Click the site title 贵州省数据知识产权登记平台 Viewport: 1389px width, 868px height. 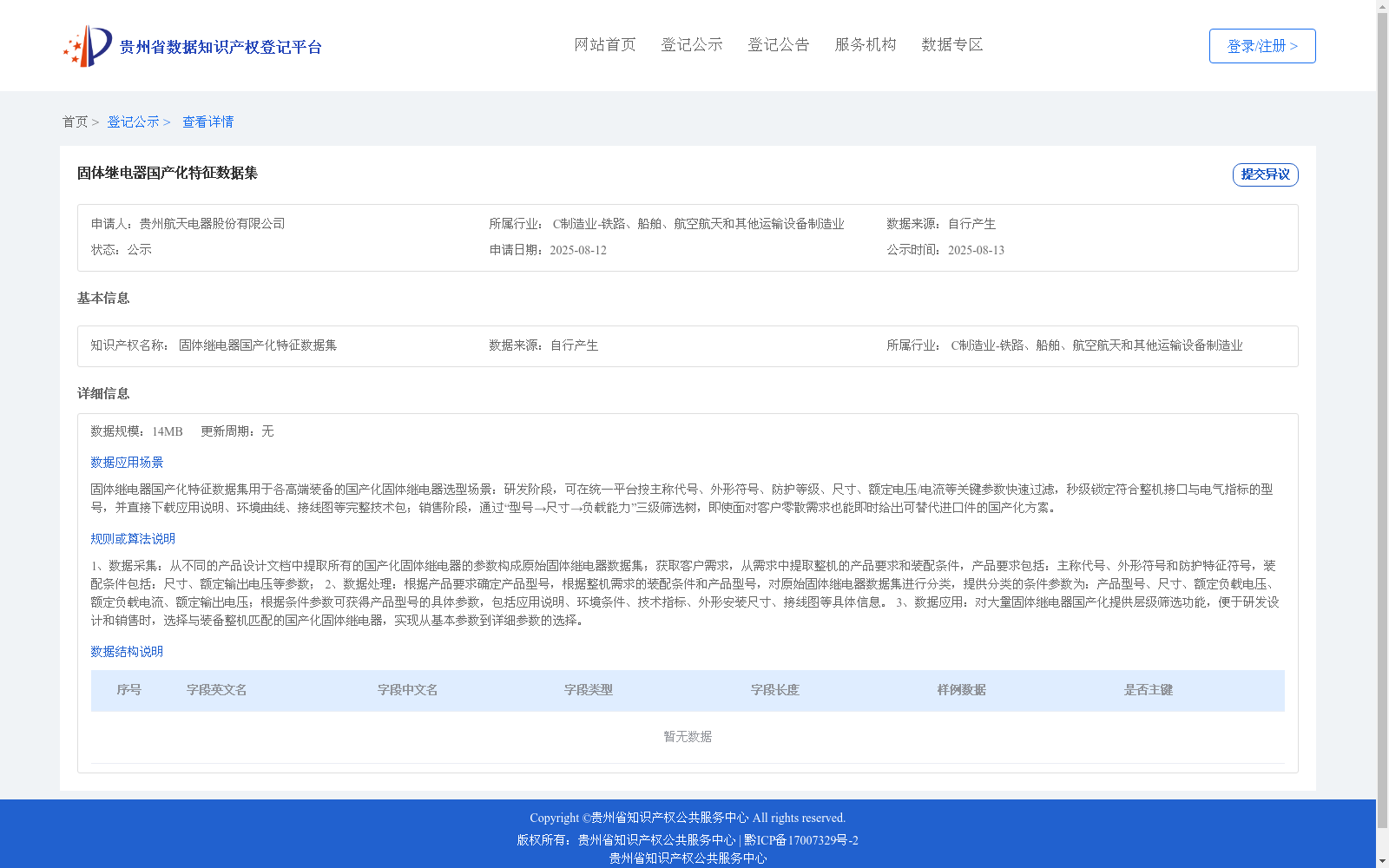click(221, 47)
